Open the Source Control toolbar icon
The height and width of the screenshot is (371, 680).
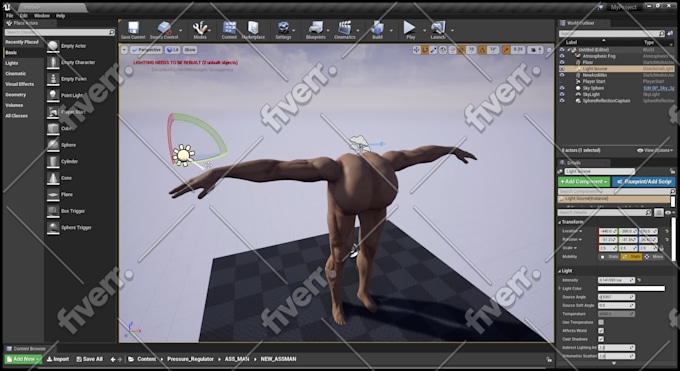pos(164,28)
